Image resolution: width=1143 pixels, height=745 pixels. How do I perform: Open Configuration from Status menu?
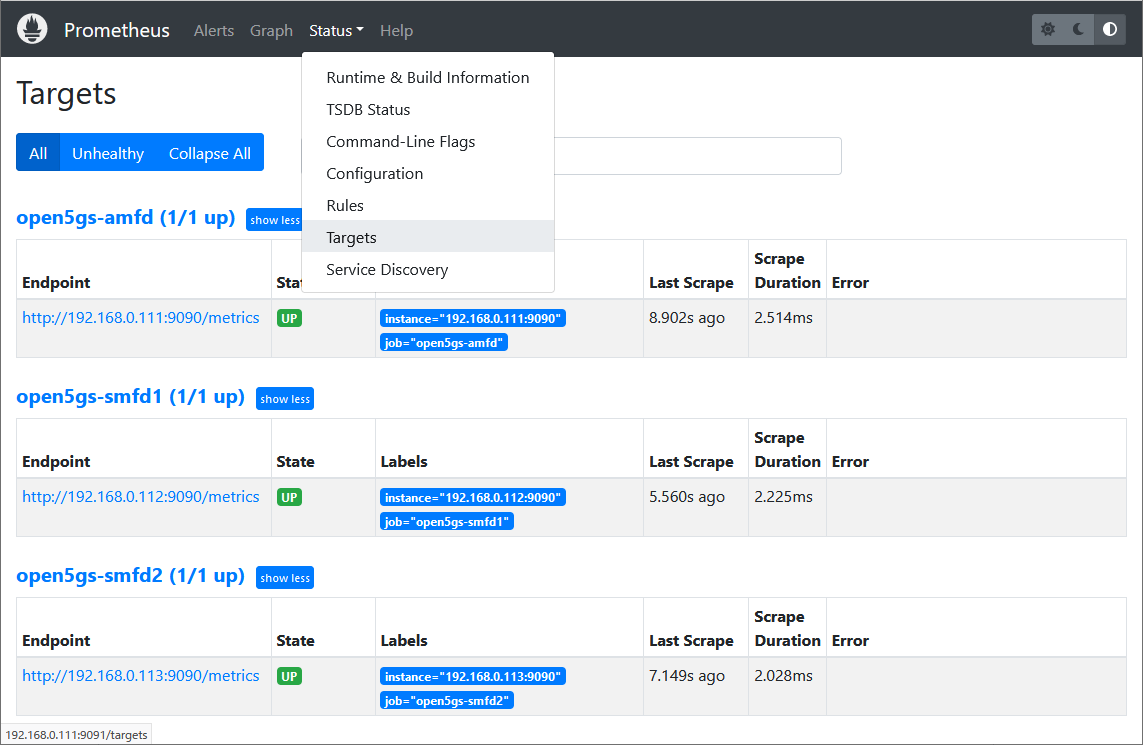tap(428, 173)
